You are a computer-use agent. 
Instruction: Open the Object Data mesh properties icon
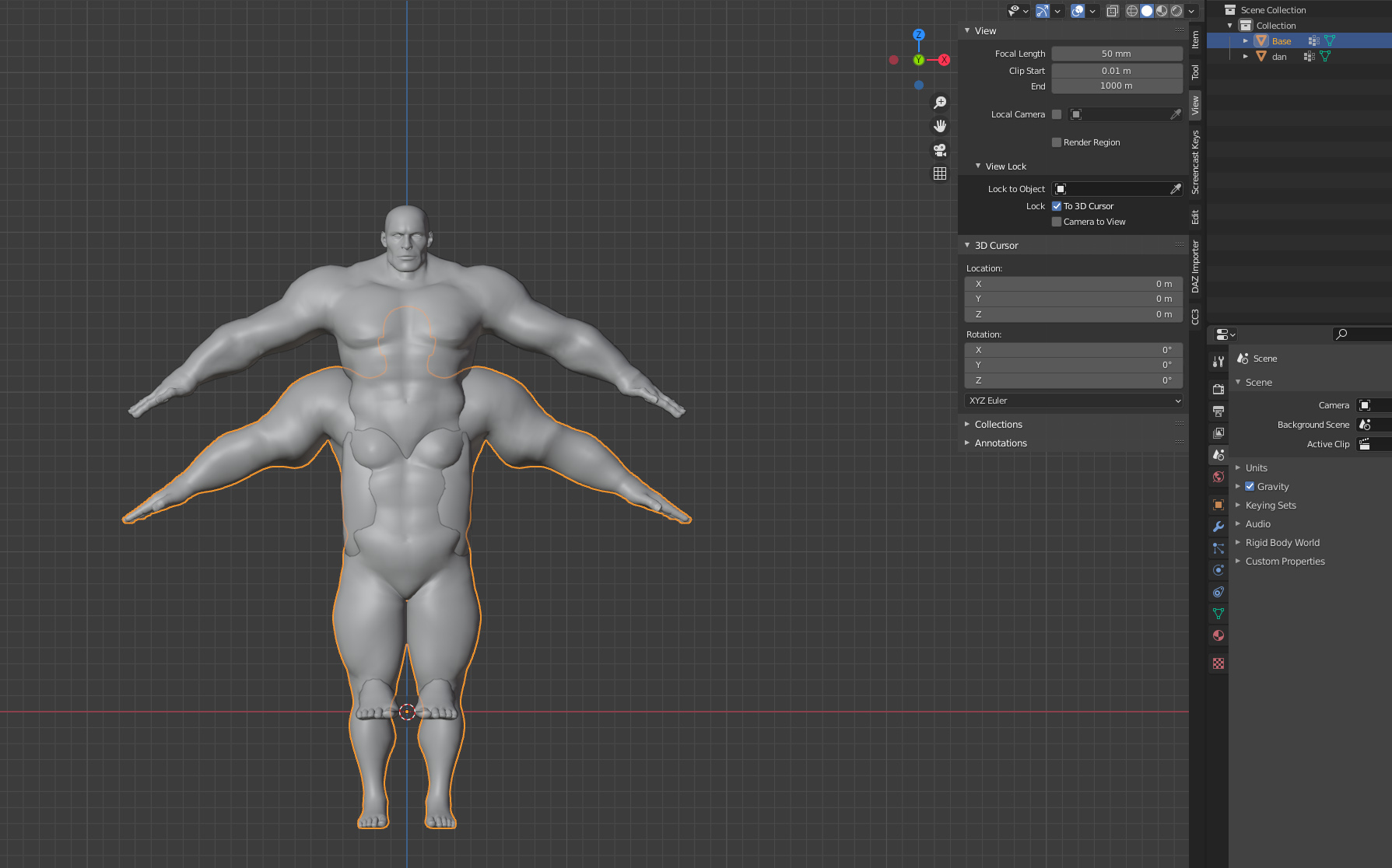point(1218,614)
